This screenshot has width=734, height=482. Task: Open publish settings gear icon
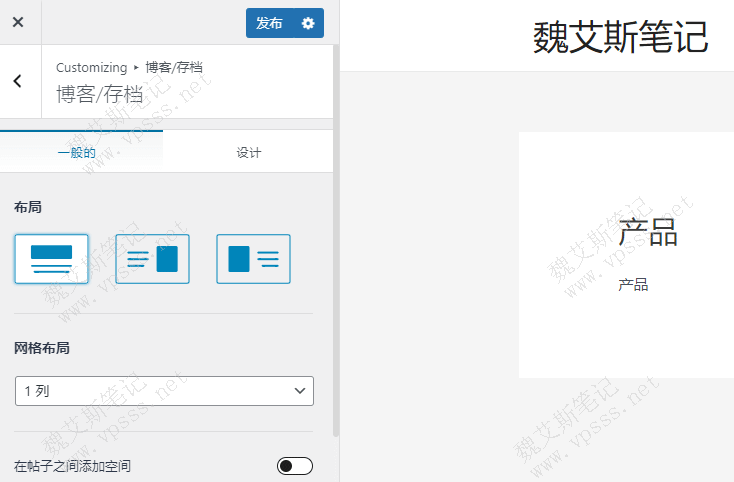[x=308, y=23]
